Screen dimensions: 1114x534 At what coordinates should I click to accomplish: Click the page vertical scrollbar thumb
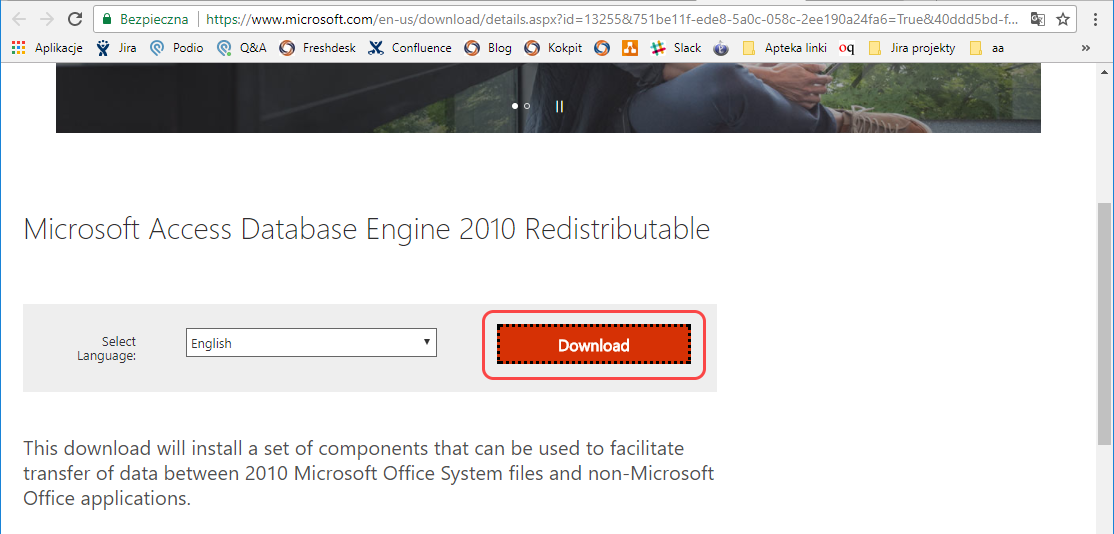(1104, 320)
